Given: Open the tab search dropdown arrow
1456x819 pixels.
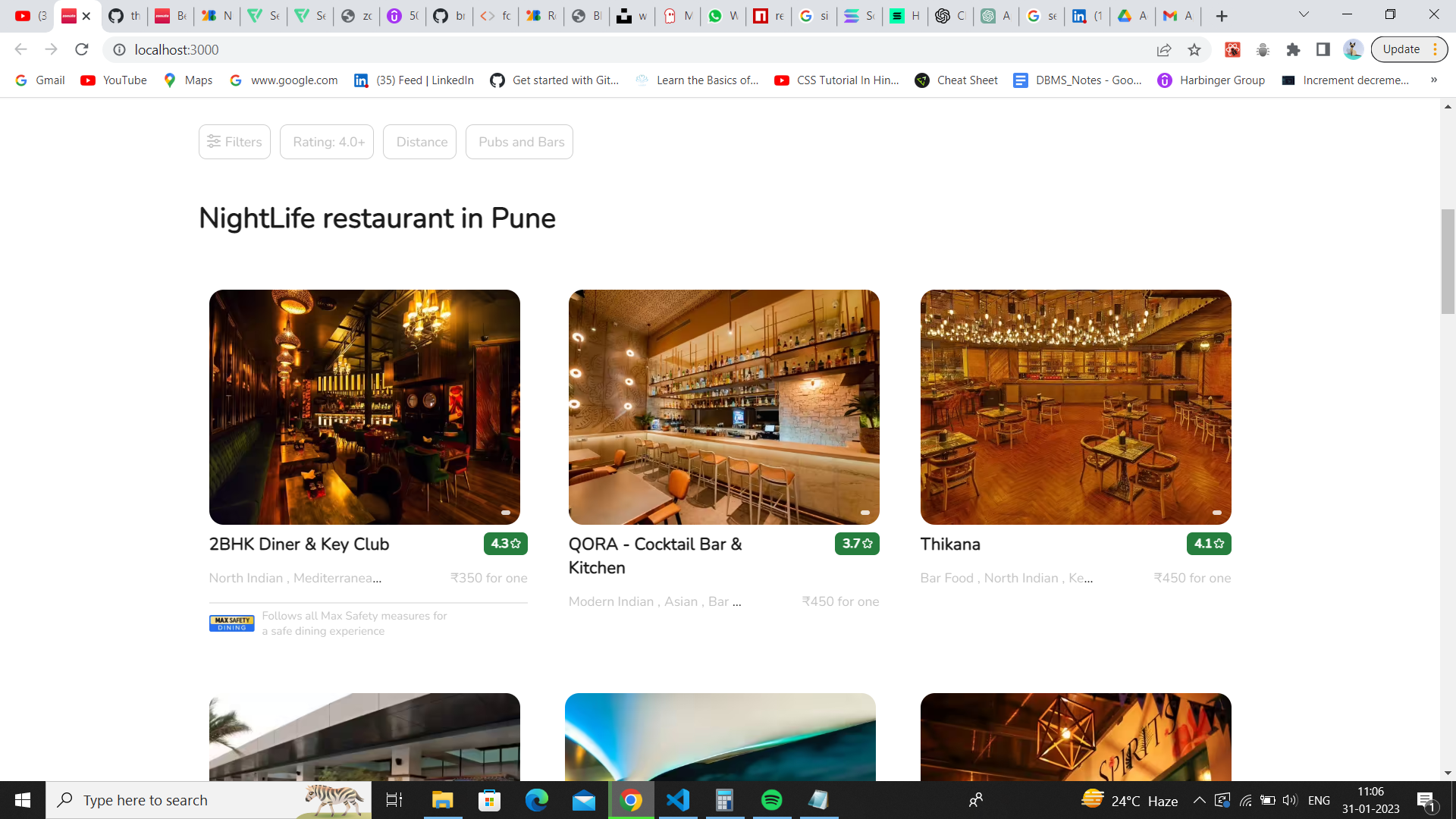Looking at the screenshot, I should [1304, 14].
